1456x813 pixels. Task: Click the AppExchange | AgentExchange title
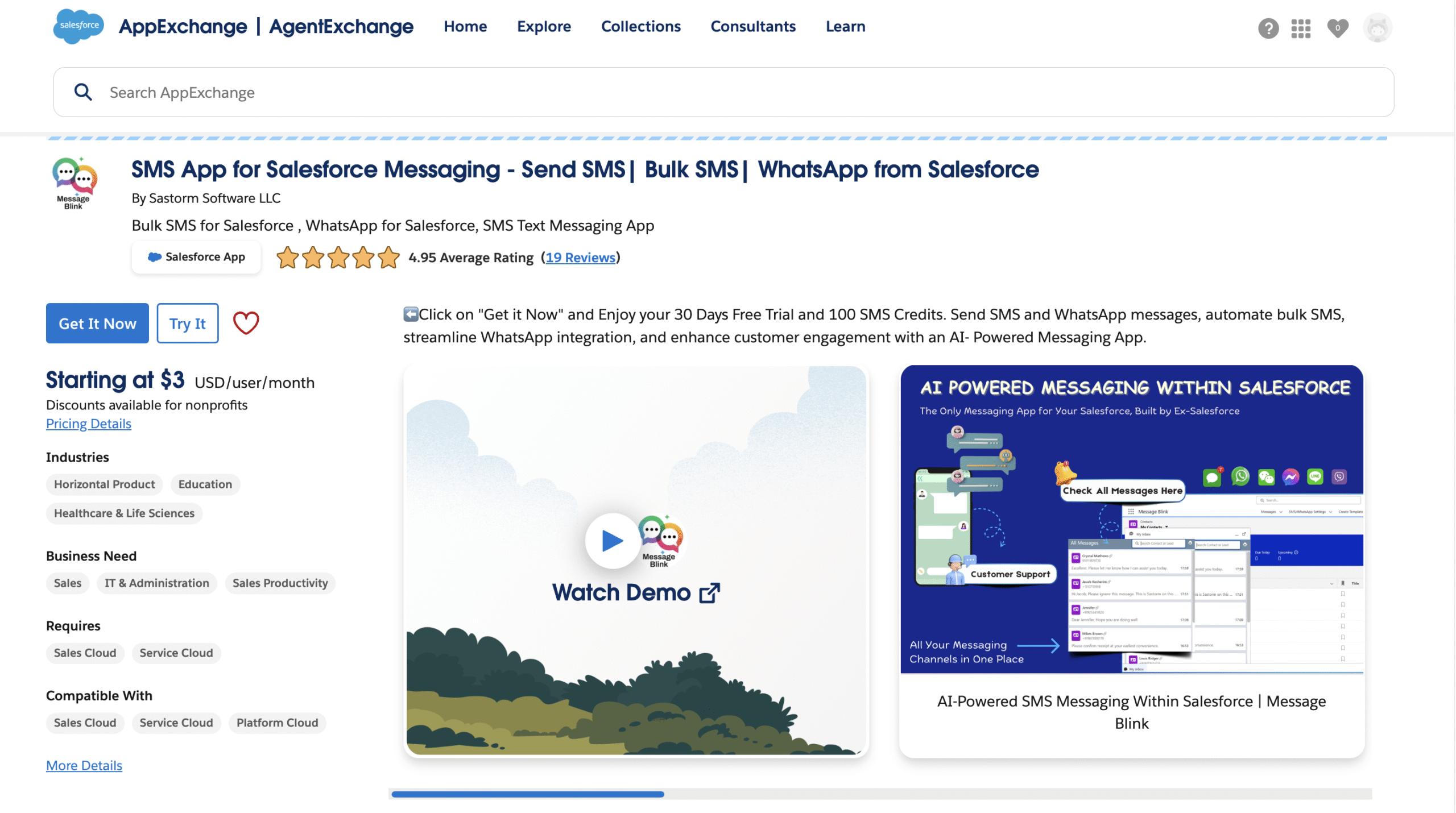tap(266, 26)
